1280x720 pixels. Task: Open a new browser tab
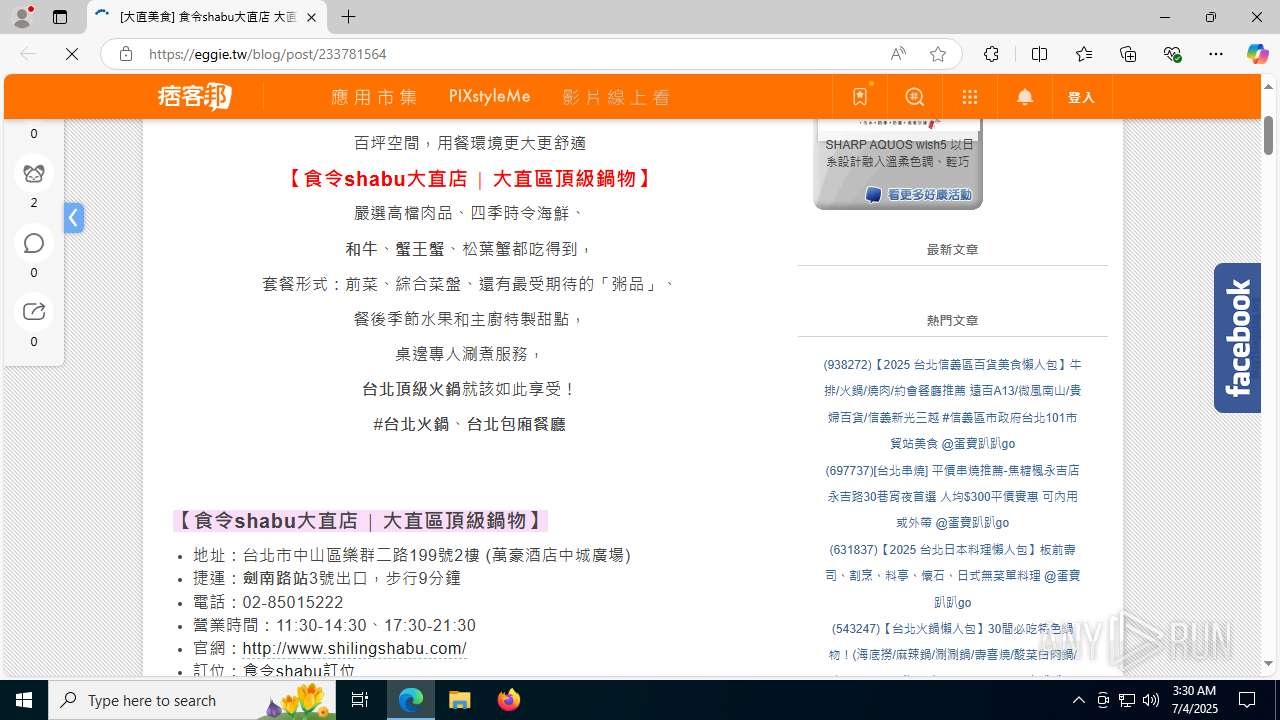348,17
